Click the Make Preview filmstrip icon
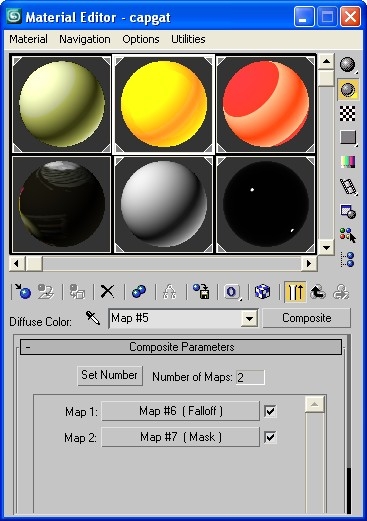 [348, 187]
